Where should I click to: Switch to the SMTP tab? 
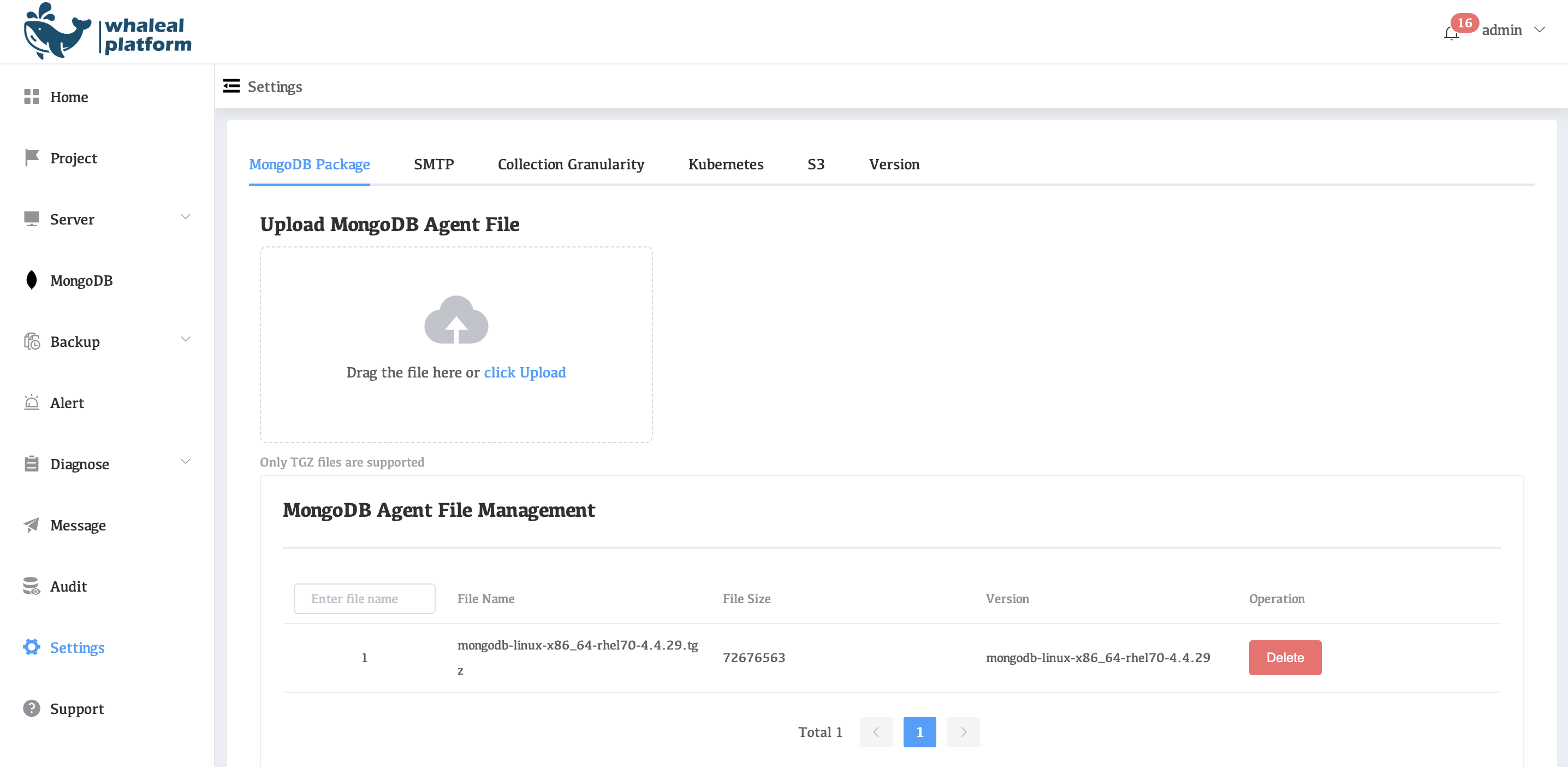point(433,164)
